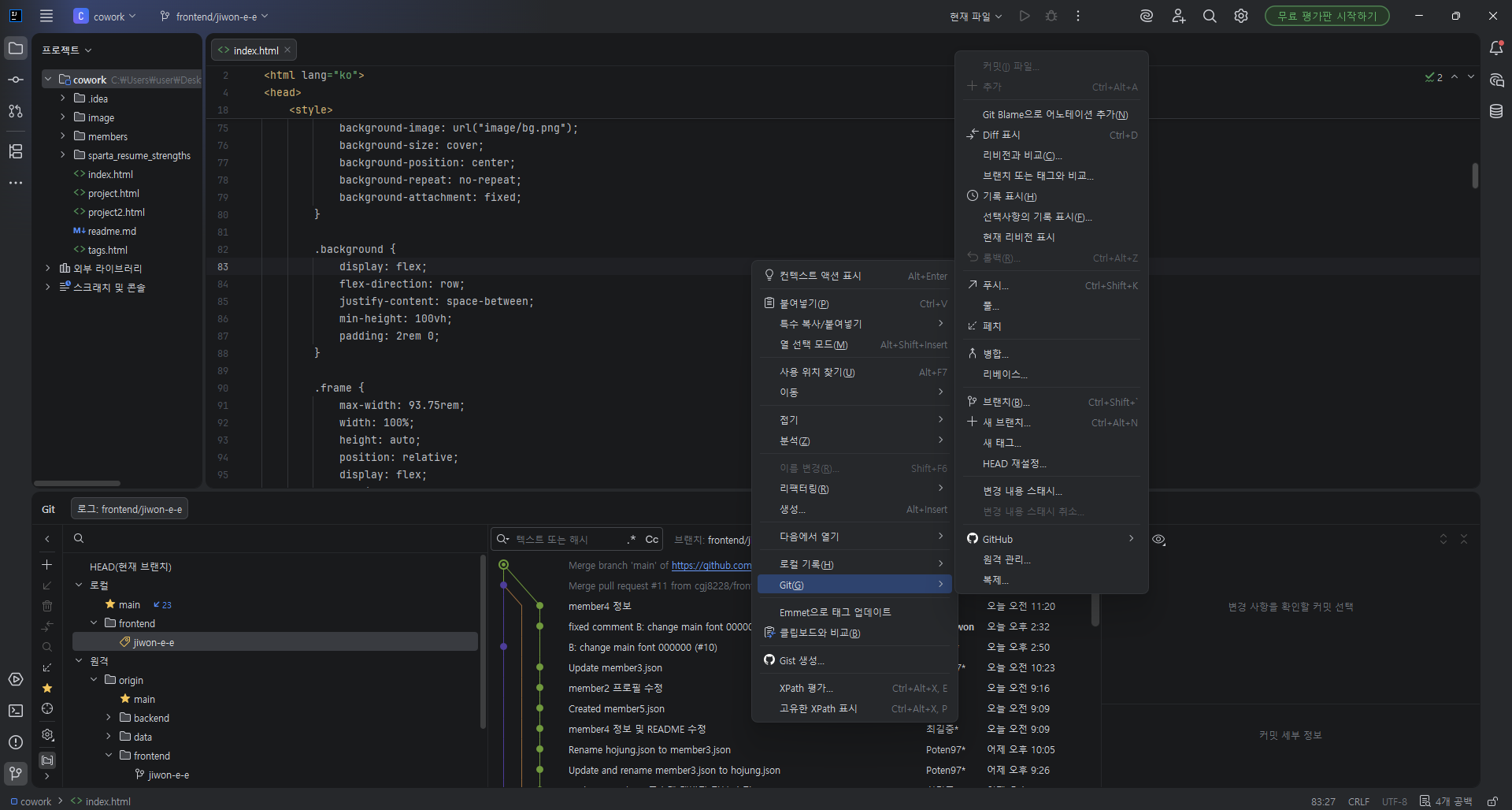Expand the .idea folder
Screen dimensions: 1512x810
click(x=63, y=98)
